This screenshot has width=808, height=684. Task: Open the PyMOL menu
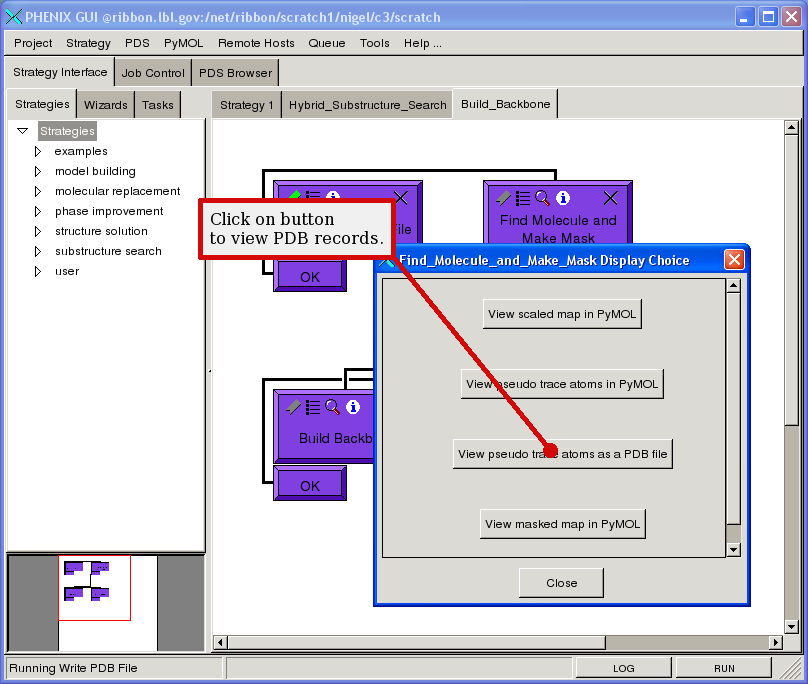[x=183, y=43]
